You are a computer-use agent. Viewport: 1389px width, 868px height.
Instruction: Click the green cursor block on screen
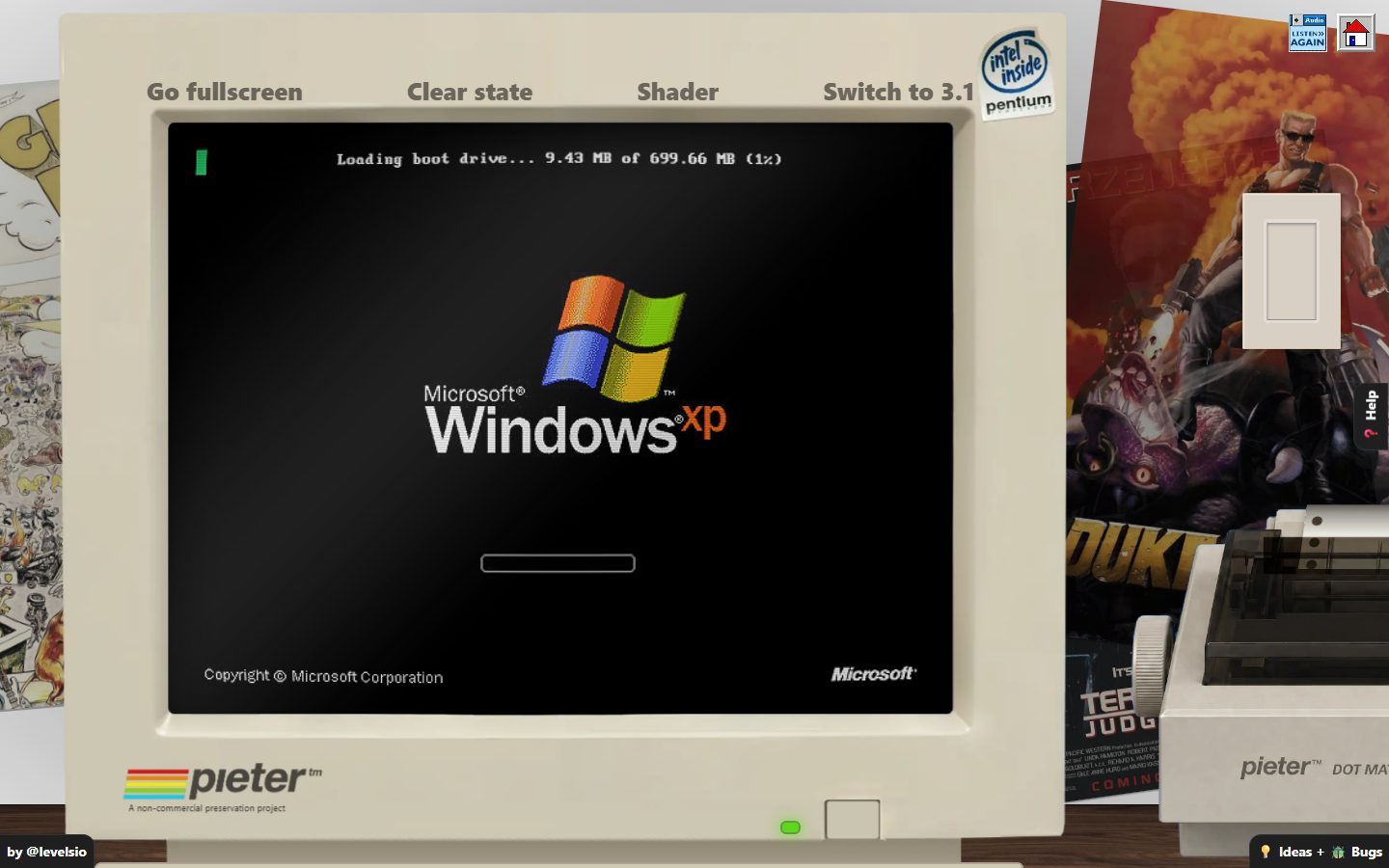click(201, 162)
